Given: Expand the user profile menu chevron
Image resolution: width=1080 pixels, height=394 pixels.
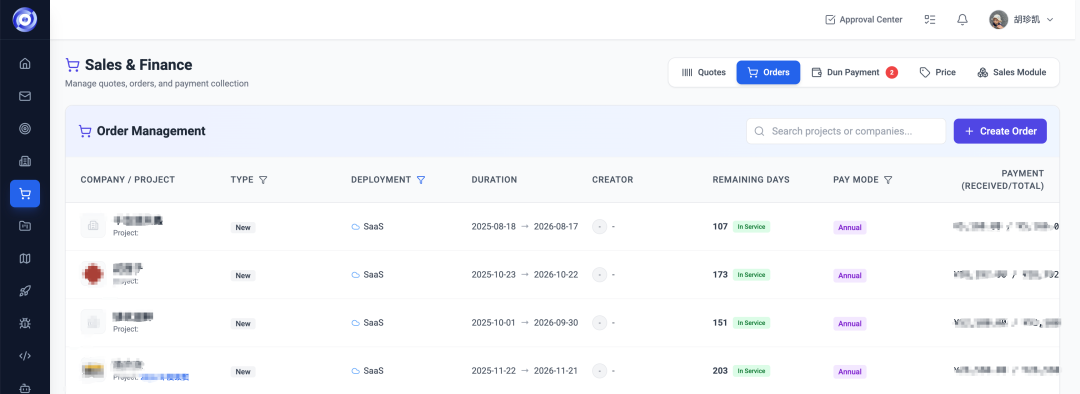Looking at the screenshot, I should click(1050, 20).
